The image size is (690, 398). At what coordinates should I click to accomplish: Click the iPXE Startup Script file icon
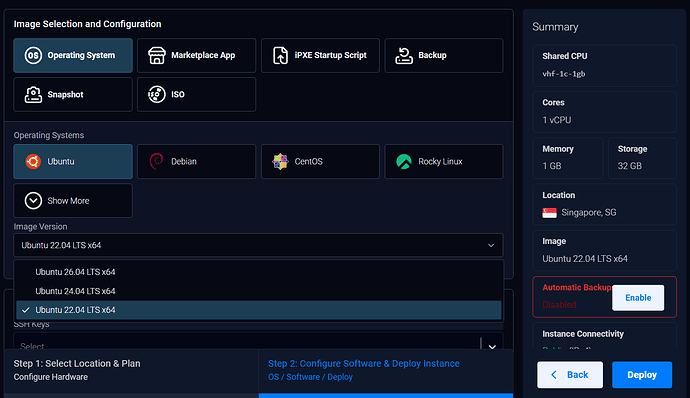(280, 55)
